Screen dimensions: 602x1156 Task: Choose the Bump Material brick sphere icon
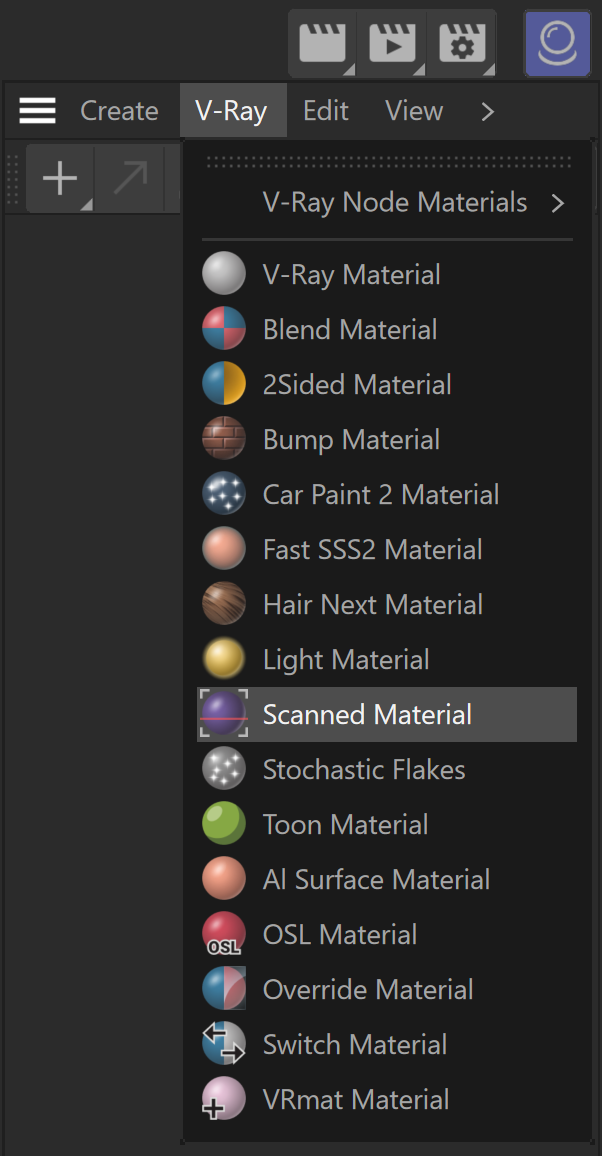coord(224,439)
